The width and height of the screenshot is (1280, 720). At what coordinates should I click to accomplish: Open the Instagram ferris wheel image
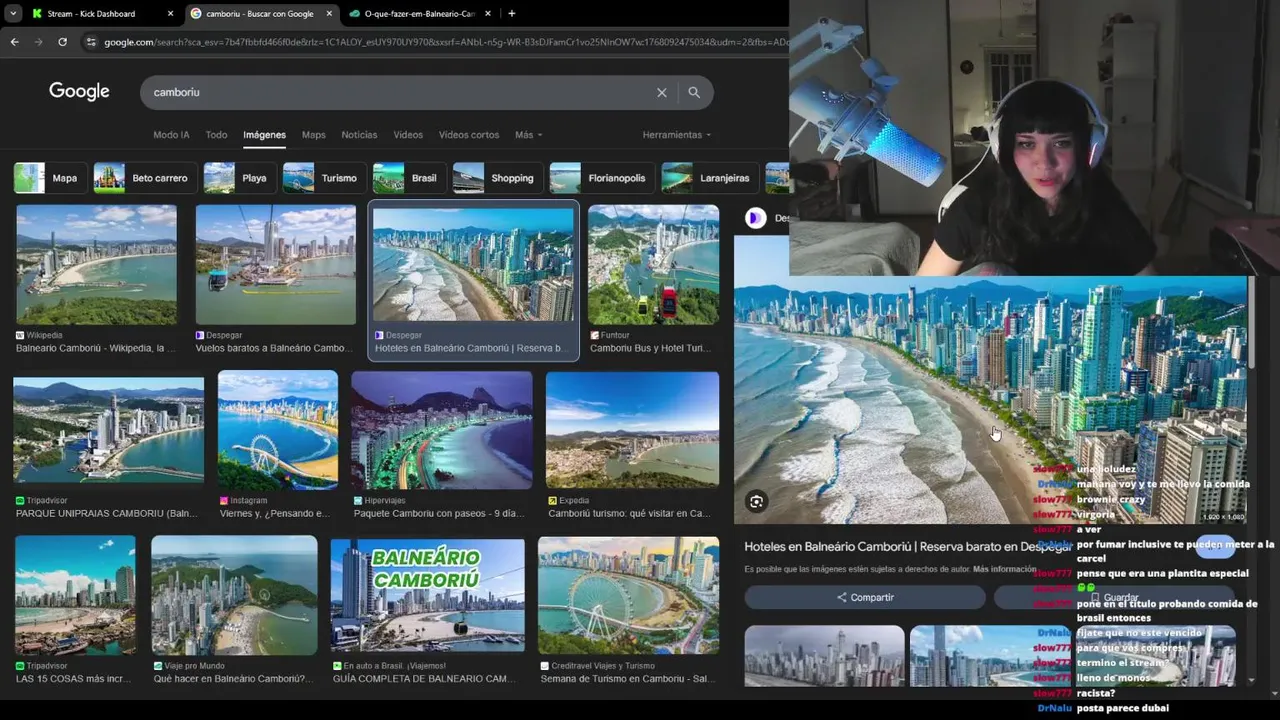(x=278, y=430)
